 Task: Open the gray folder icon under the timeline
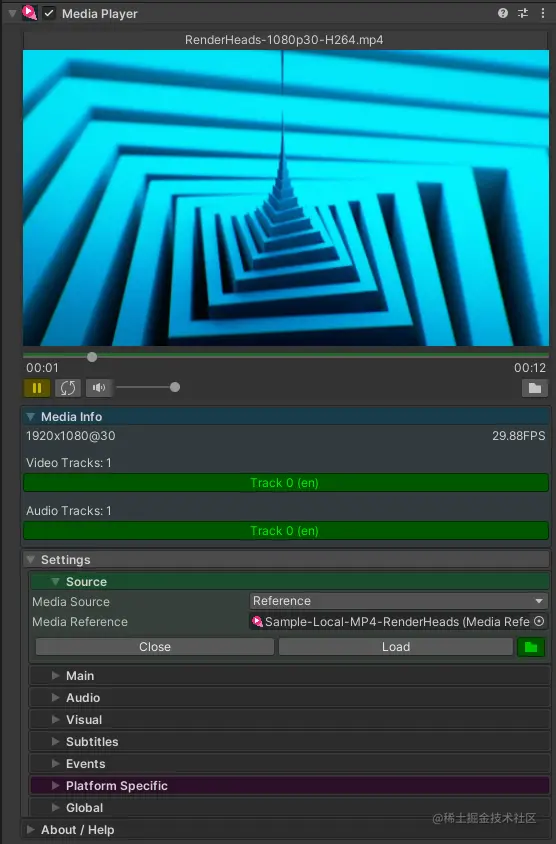click(x=534, y=388)
